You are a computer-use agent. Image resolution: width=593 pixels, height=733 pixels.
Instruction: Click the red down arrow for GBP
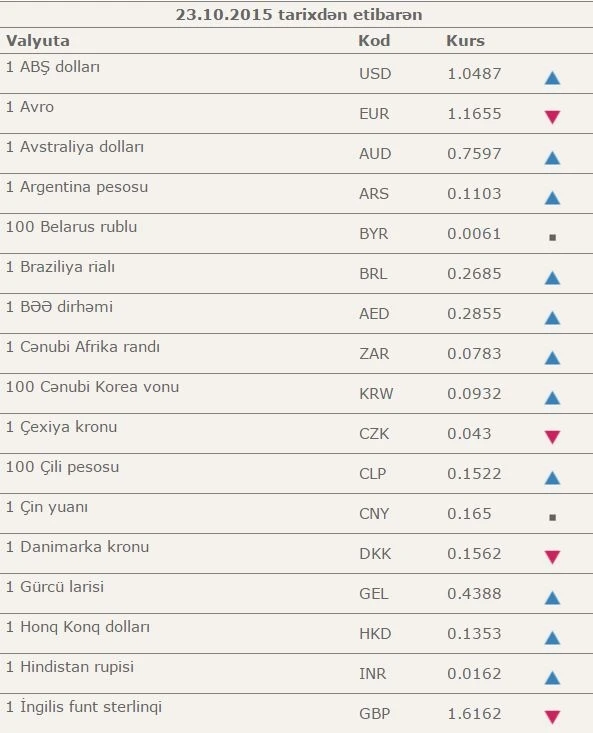tap(552, 717)
